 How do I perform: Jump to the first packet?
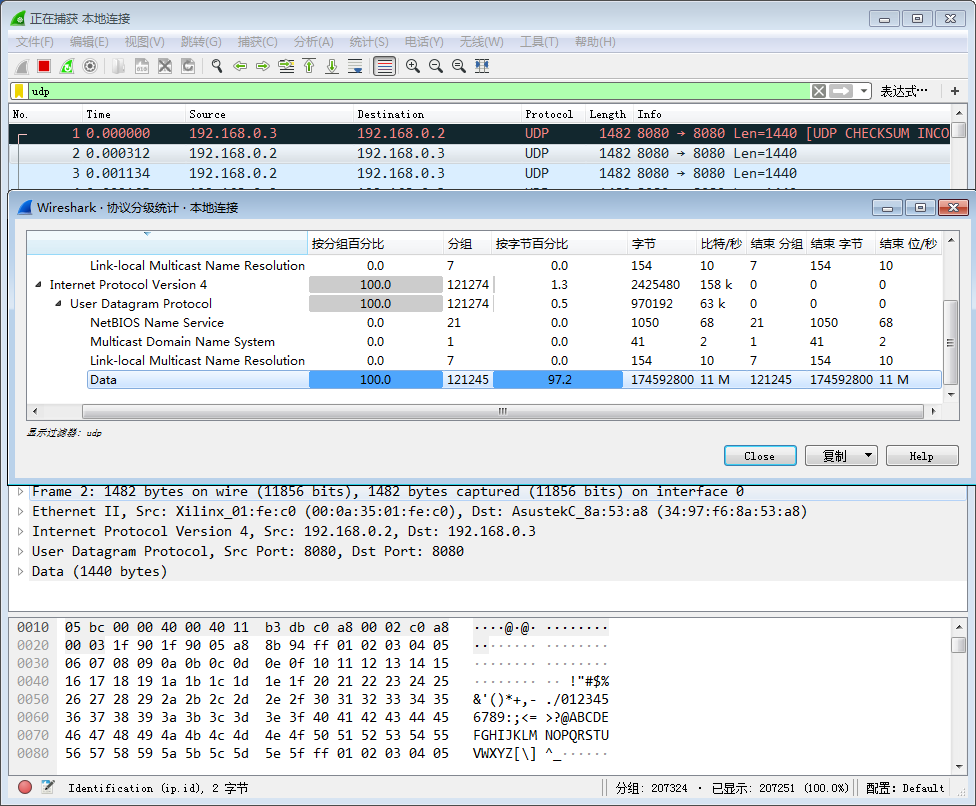(x=309, y=66)
